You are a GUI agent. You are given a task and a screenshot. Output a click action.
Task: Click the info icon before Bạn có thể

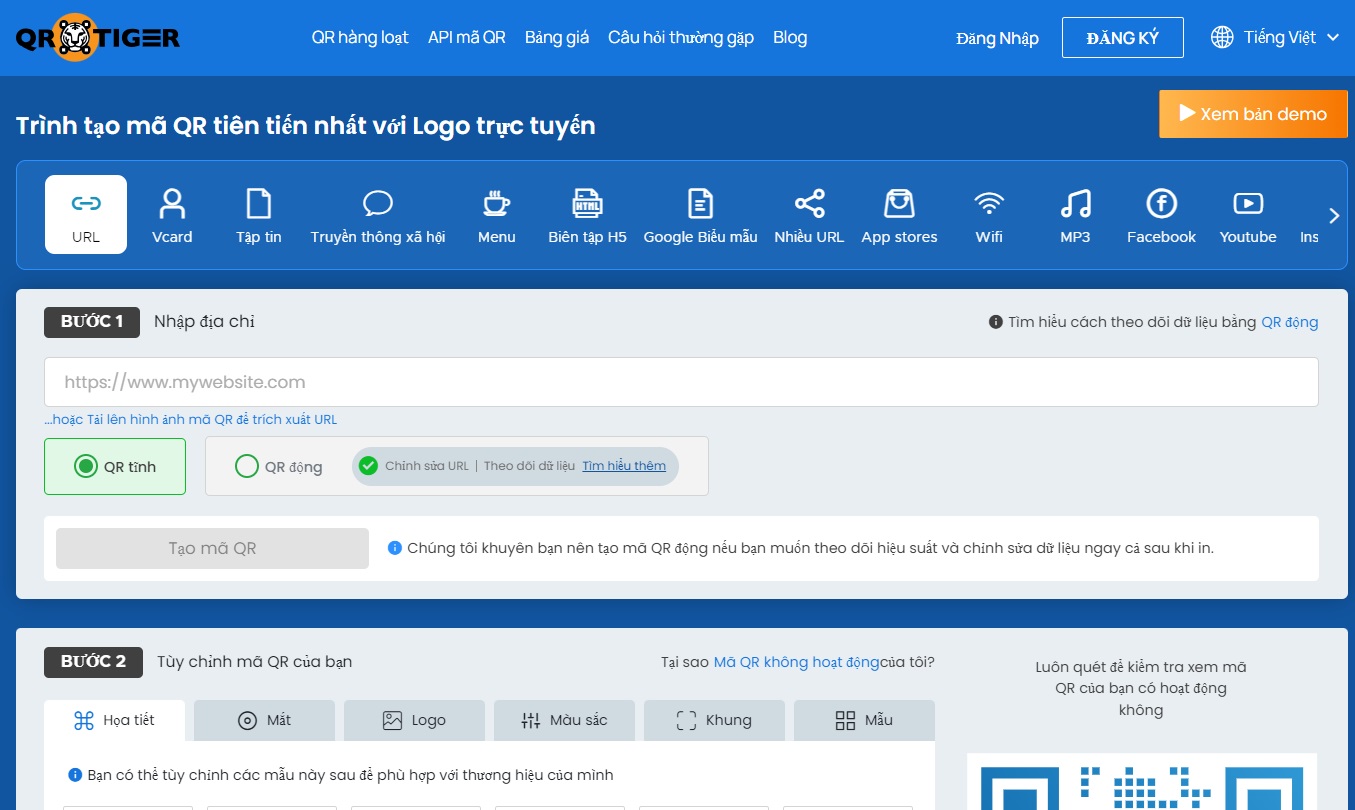click(x=74, y=775)
